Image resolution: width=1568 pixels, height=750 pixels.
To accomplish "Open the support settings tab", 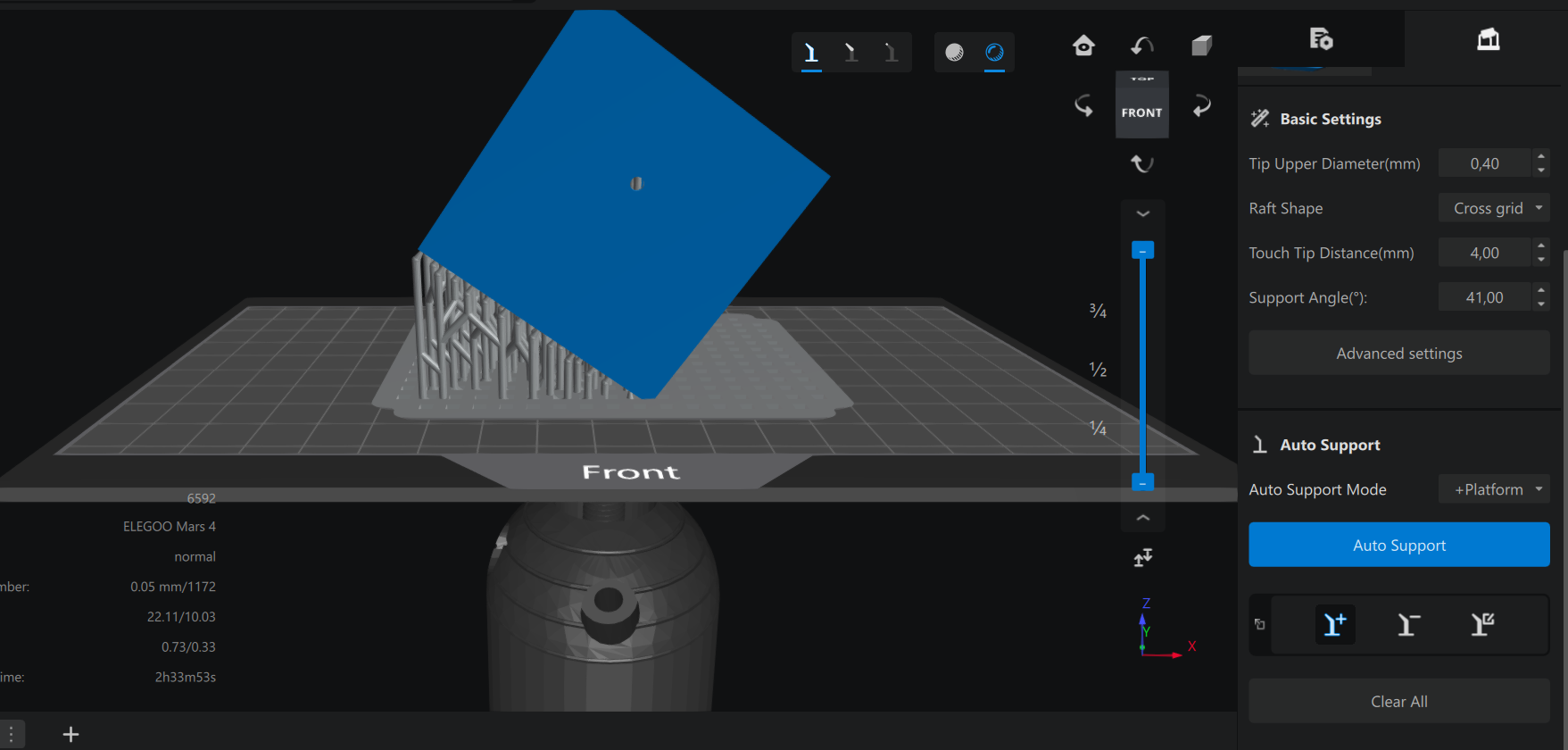I will (x=1321, y=39).
